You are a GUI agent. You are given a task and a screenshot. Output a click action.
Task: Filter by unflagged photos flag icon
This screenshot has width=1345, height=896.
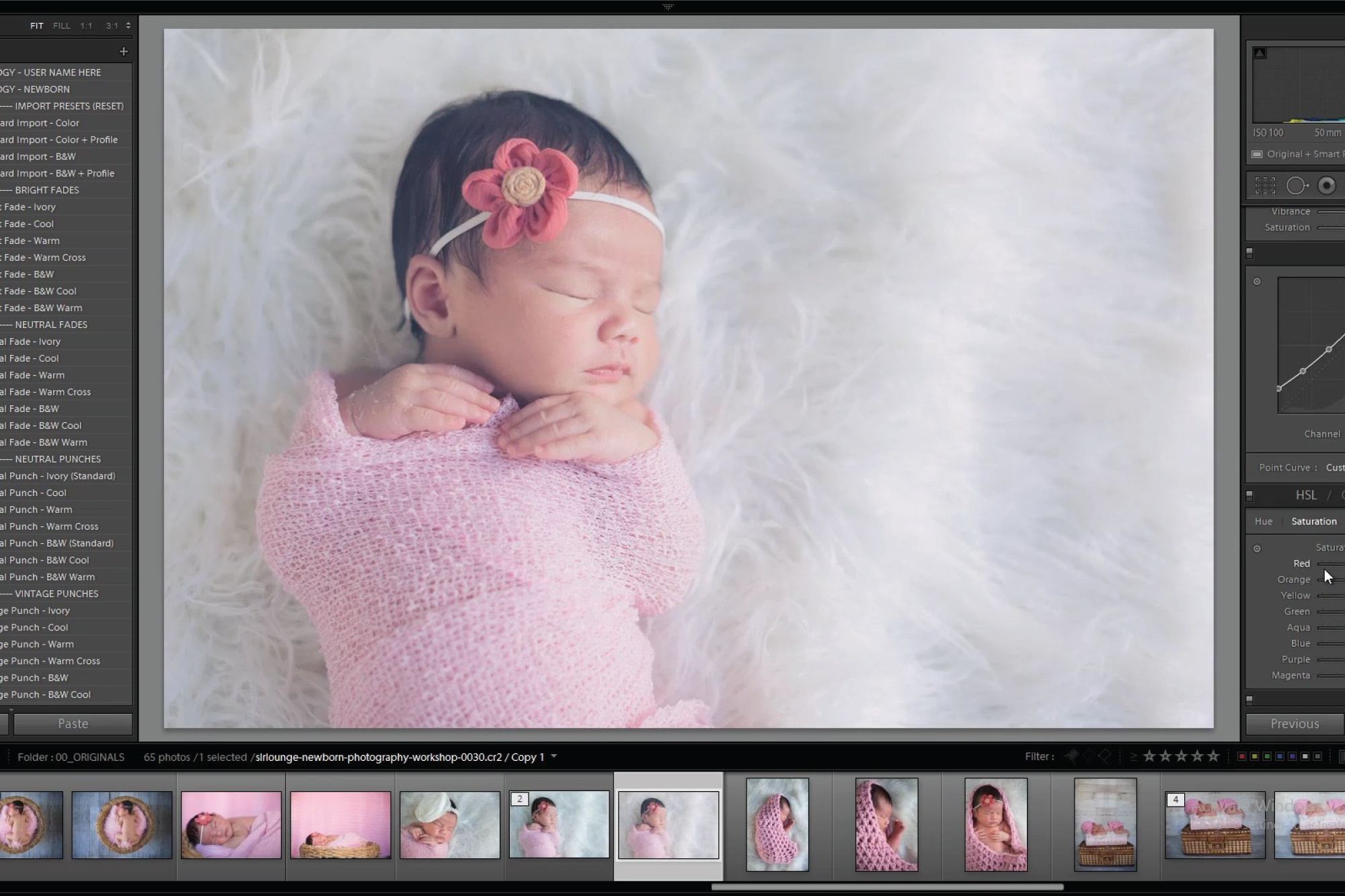coord(1088,757)
